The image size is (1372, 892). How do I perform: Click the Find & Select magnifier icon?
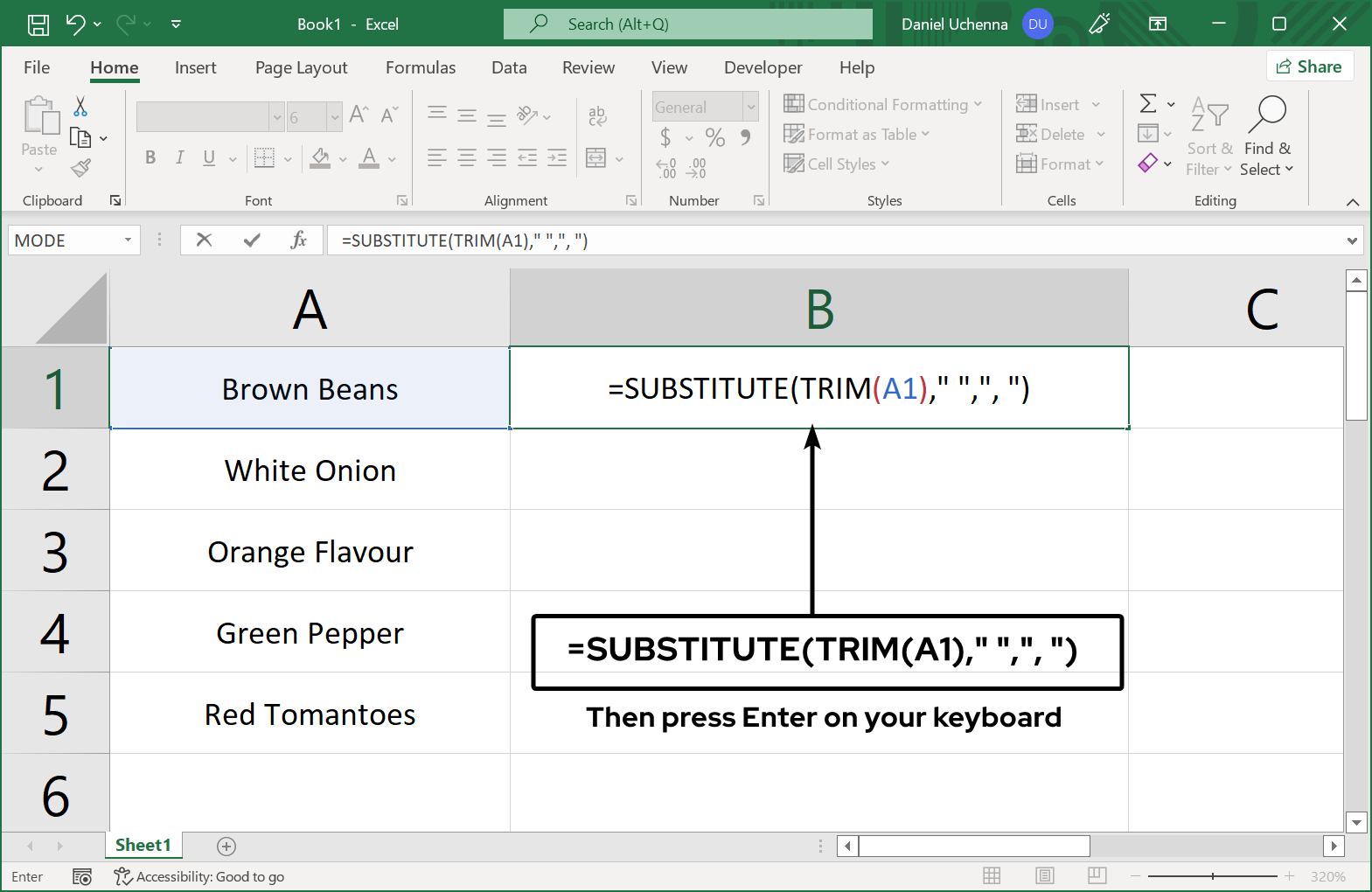pos(1267,114)
